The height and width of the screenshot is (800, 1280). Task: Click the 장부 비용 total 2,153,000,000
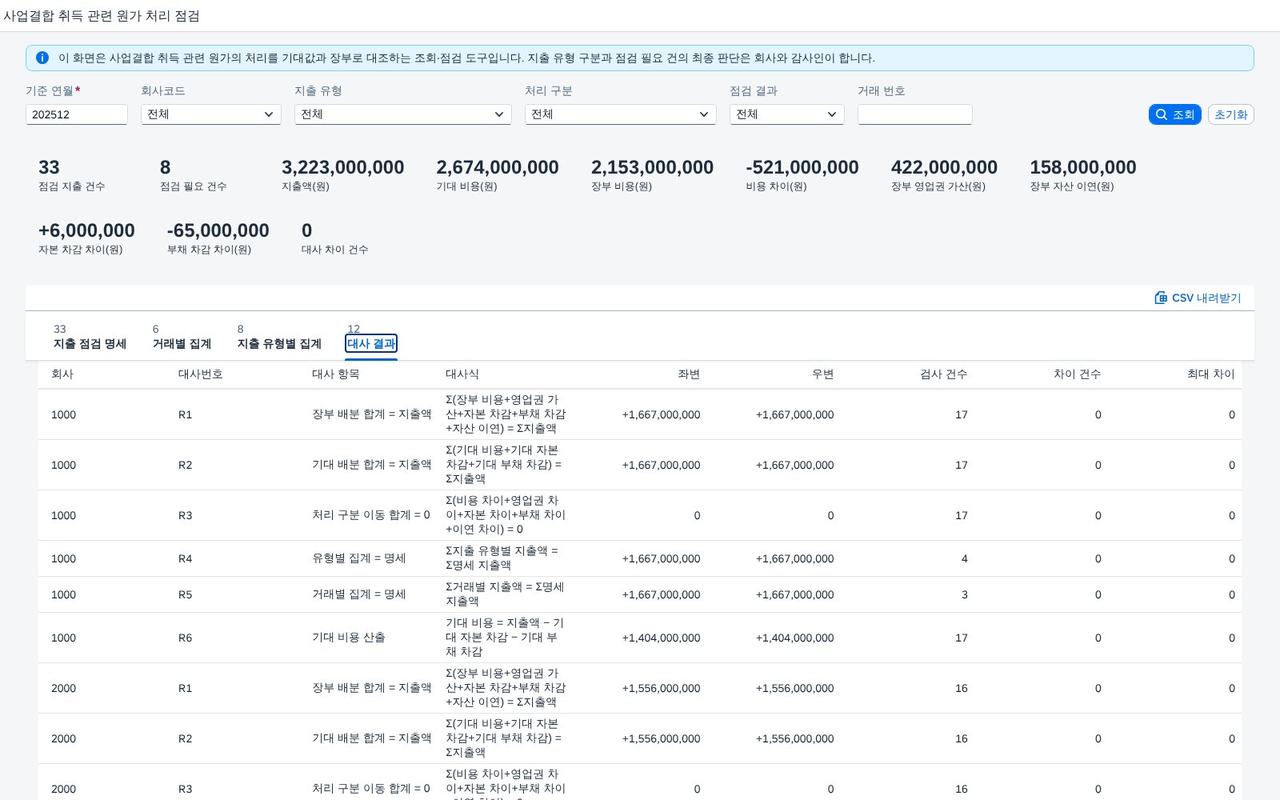click(x=652, y=167)
